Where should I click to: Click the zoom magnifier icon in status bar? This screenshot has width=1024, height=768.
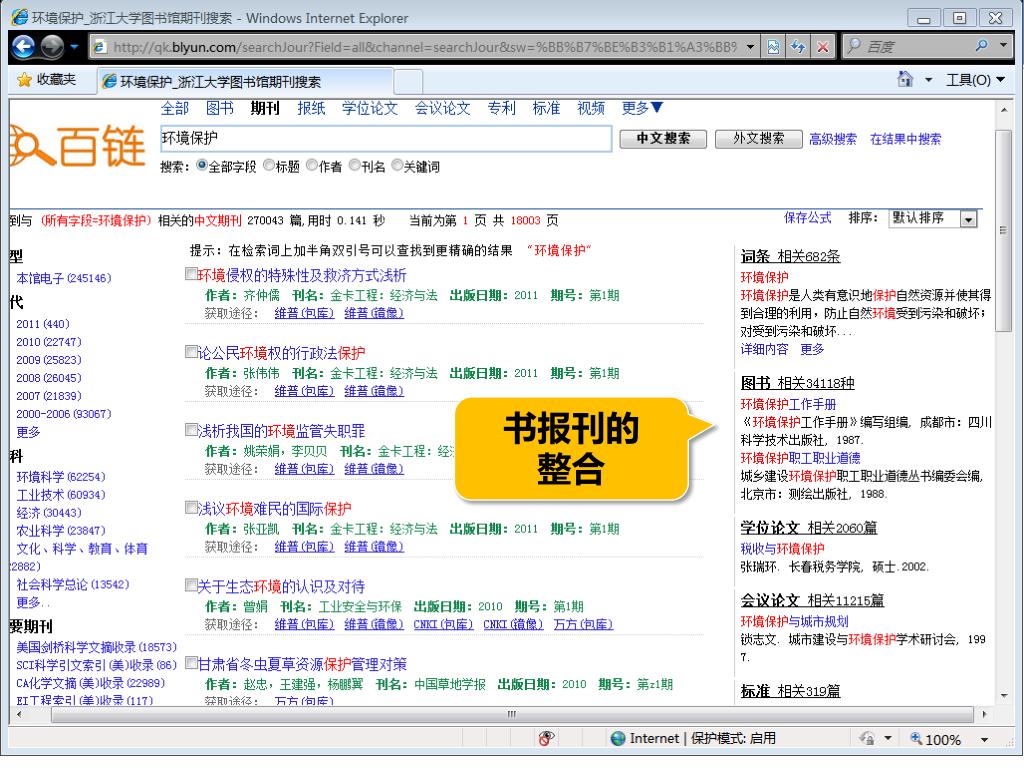tap(916, 739)
